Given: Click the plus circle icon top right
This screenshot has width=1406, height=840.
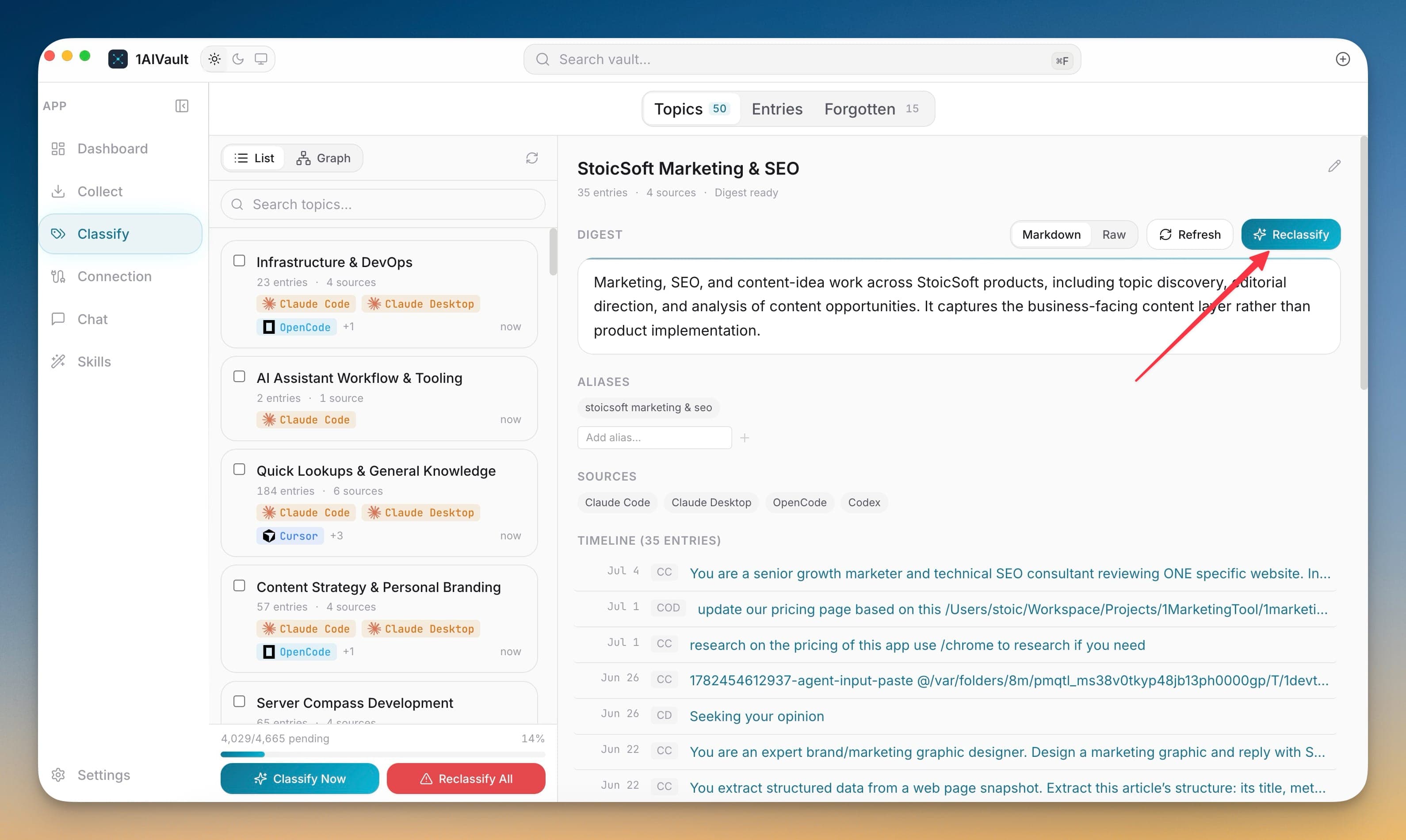Looking at the screenshot, I should pyautogui.click(x=1343, y=59).
